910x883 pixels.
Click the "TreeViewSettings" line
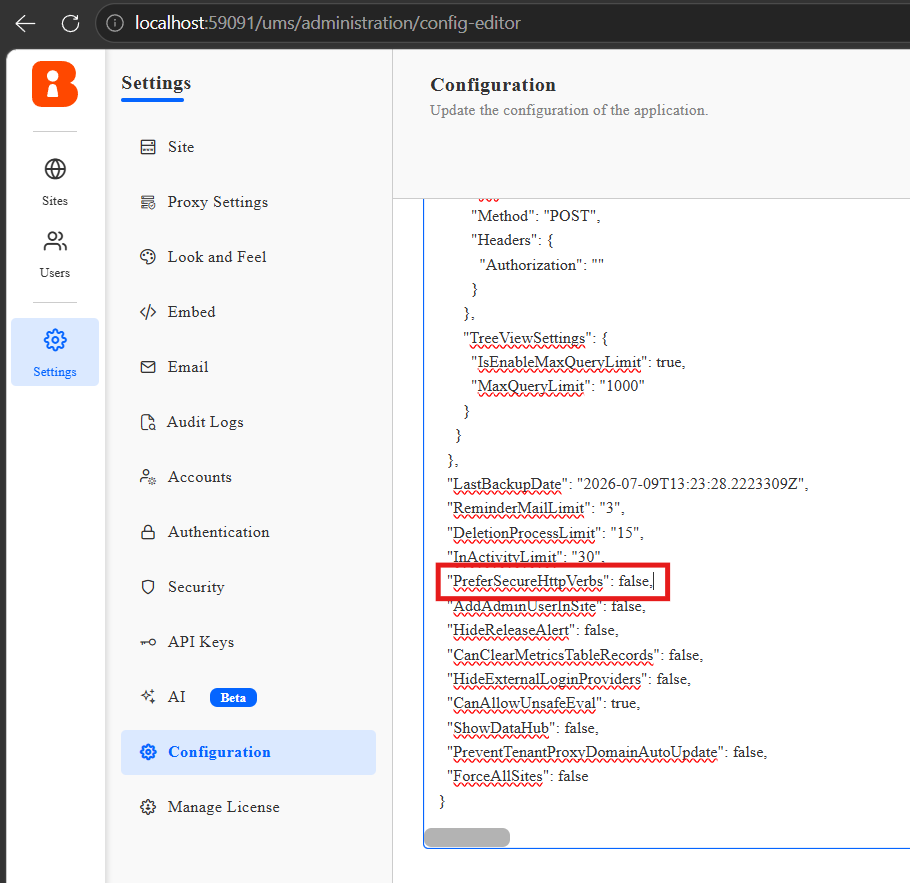point(535,338)
